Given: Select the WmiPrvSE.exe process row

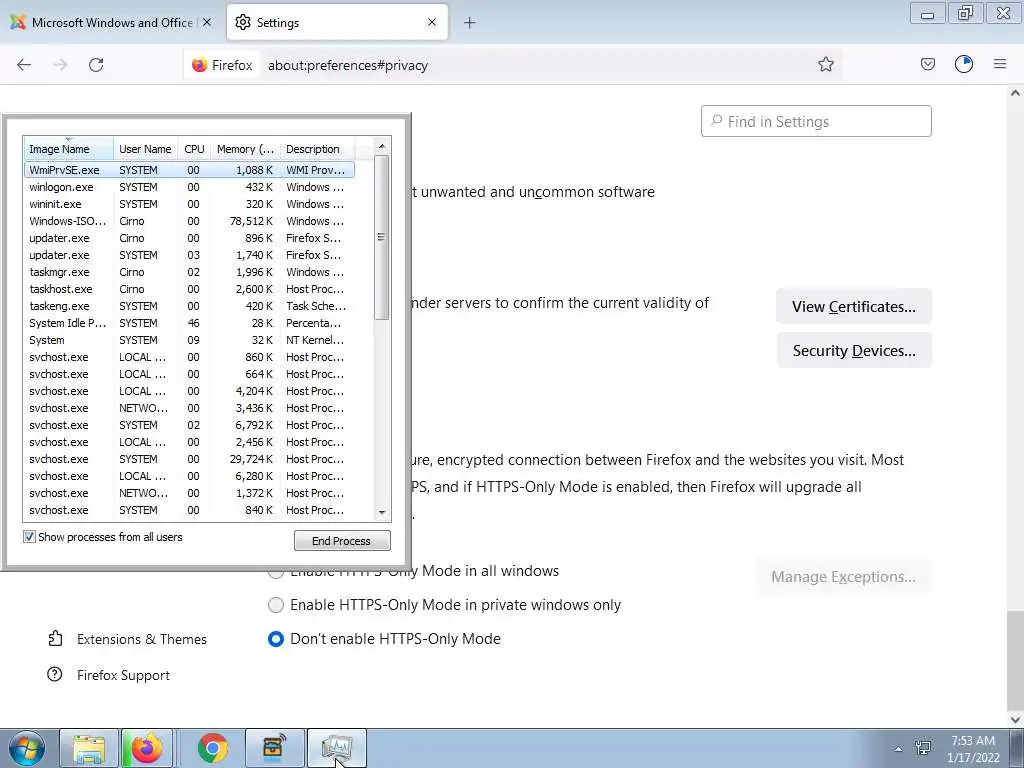Looking at the screenshot, I should pyautogui.click(x=189, y=170).
